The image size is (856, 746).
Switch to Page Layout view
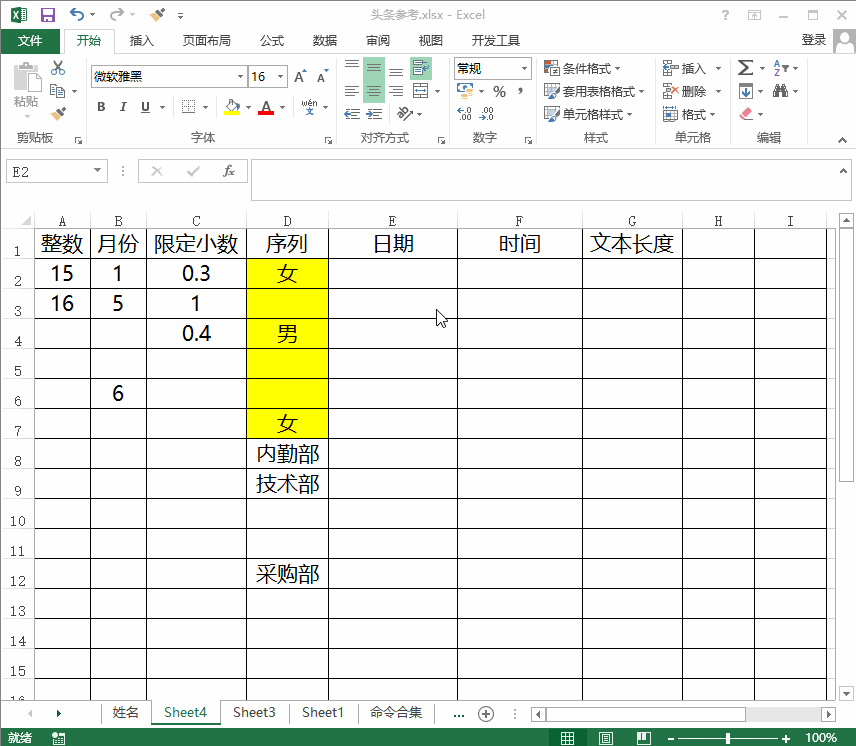point(605,738)
